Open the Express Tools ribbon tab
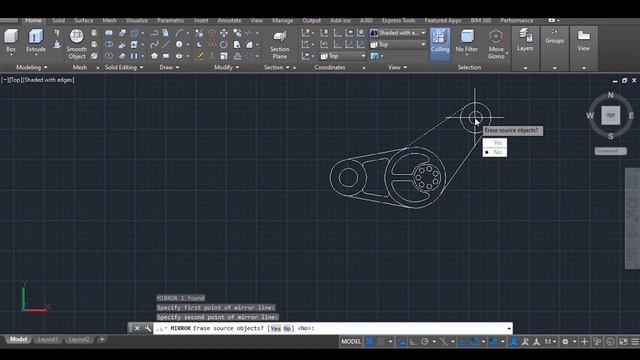This screenshot has width=640, height=360. [398, 20]
